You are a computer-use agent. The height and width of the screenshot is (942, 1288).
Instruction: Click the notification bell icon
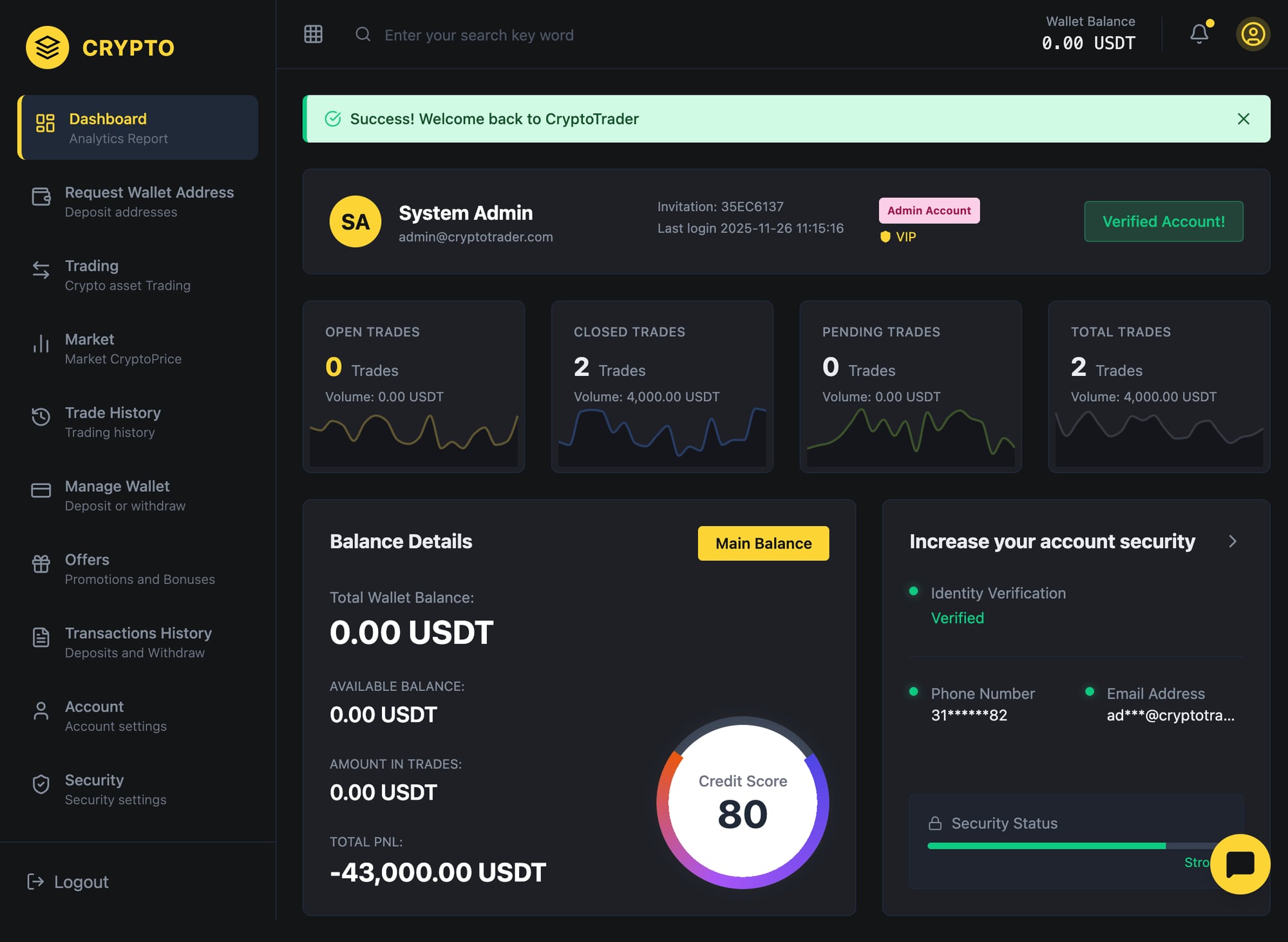click(1198, 35)
